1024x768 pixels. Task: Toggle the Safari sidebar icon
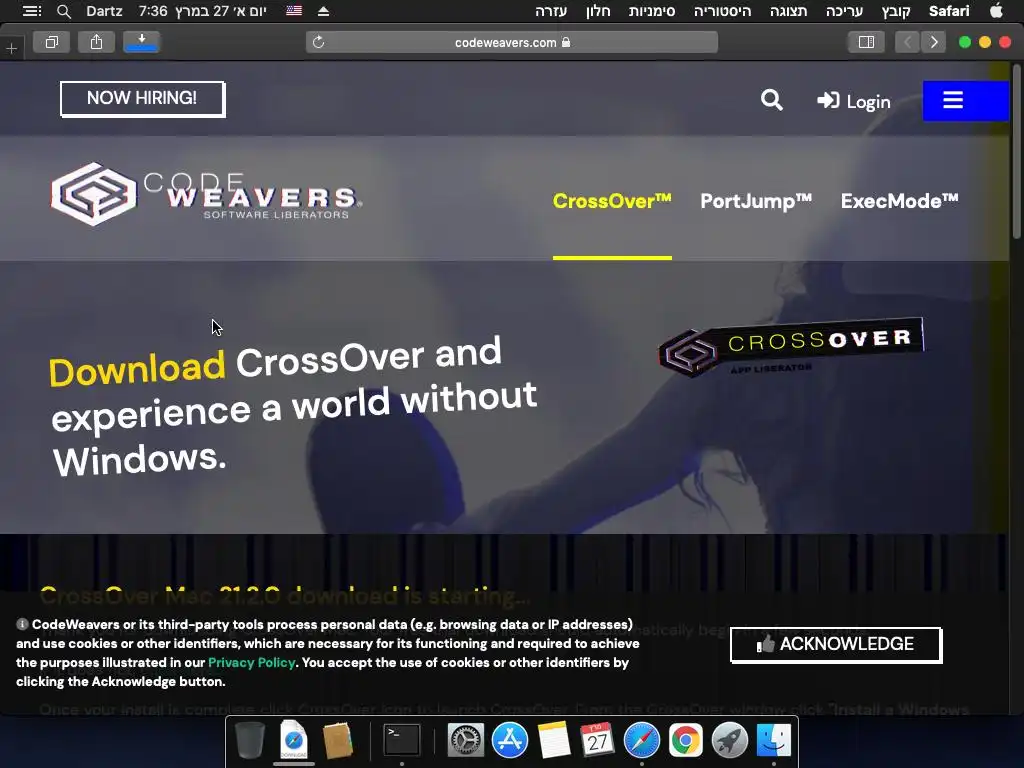(x=866, y=42)
